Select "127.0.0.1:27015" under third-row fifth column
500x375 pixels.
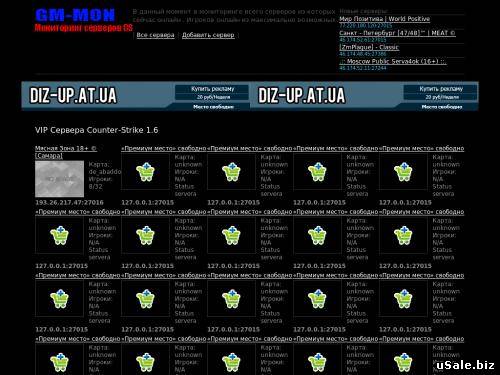(405, 329)
